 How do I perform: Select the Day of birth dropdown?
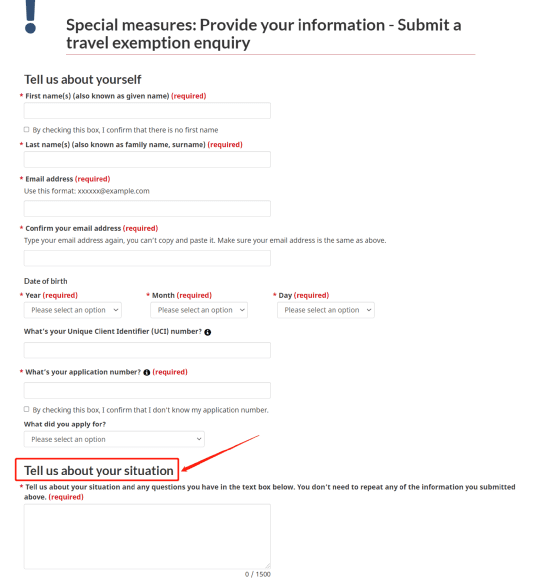click(x=326, y=310)
